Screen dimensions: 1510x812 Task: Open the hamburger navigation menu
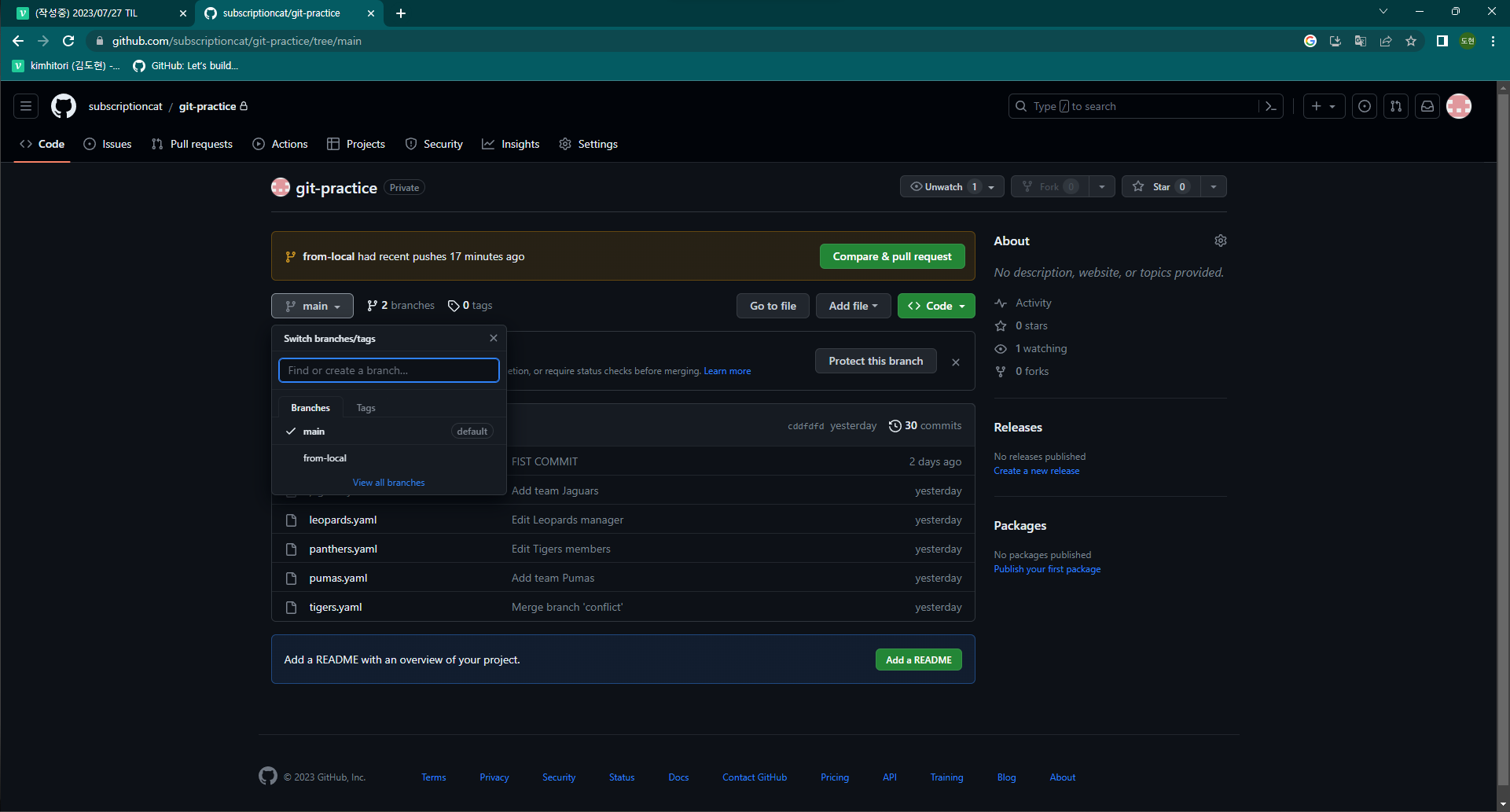tap(26, 106)
